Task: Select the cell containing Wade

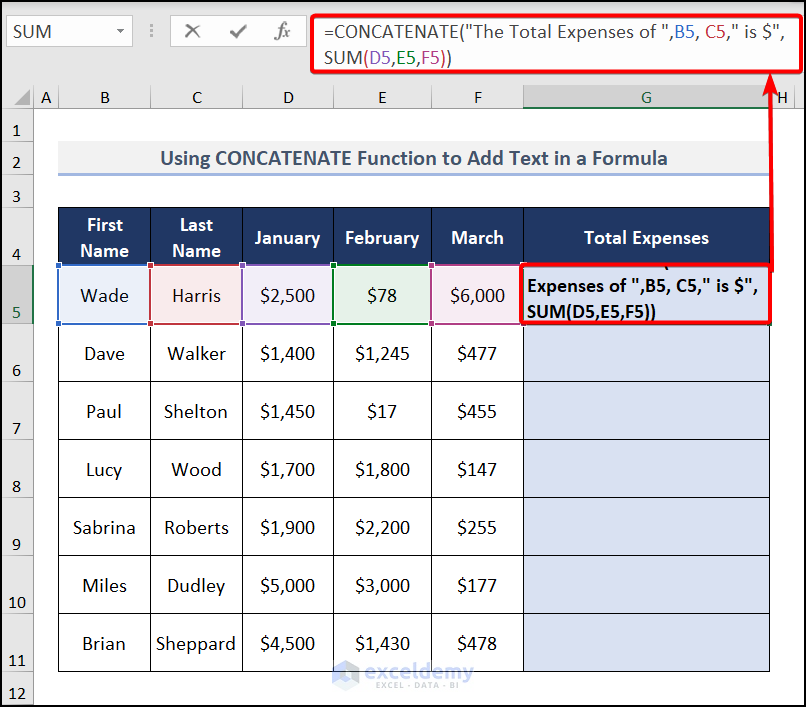Action: (x=104, y=296)
